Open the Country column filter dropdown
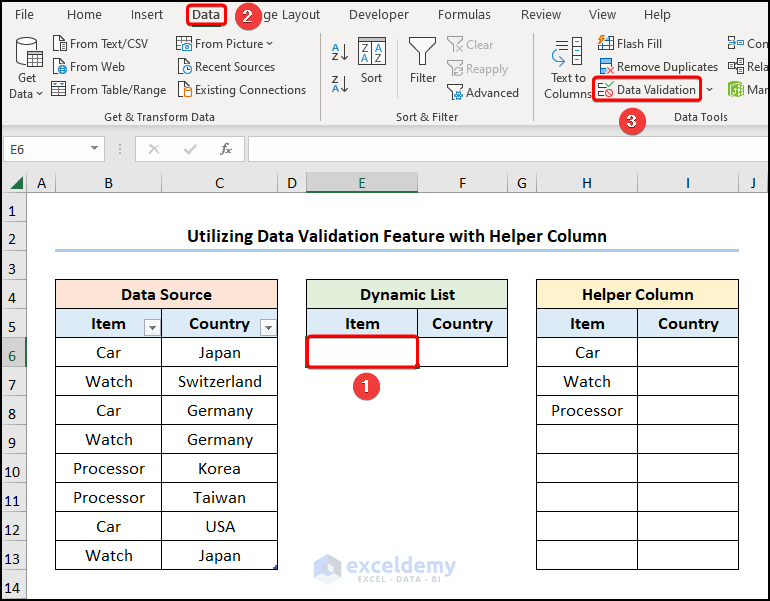Viewport: 770px width, 601px height. point(269,327)
